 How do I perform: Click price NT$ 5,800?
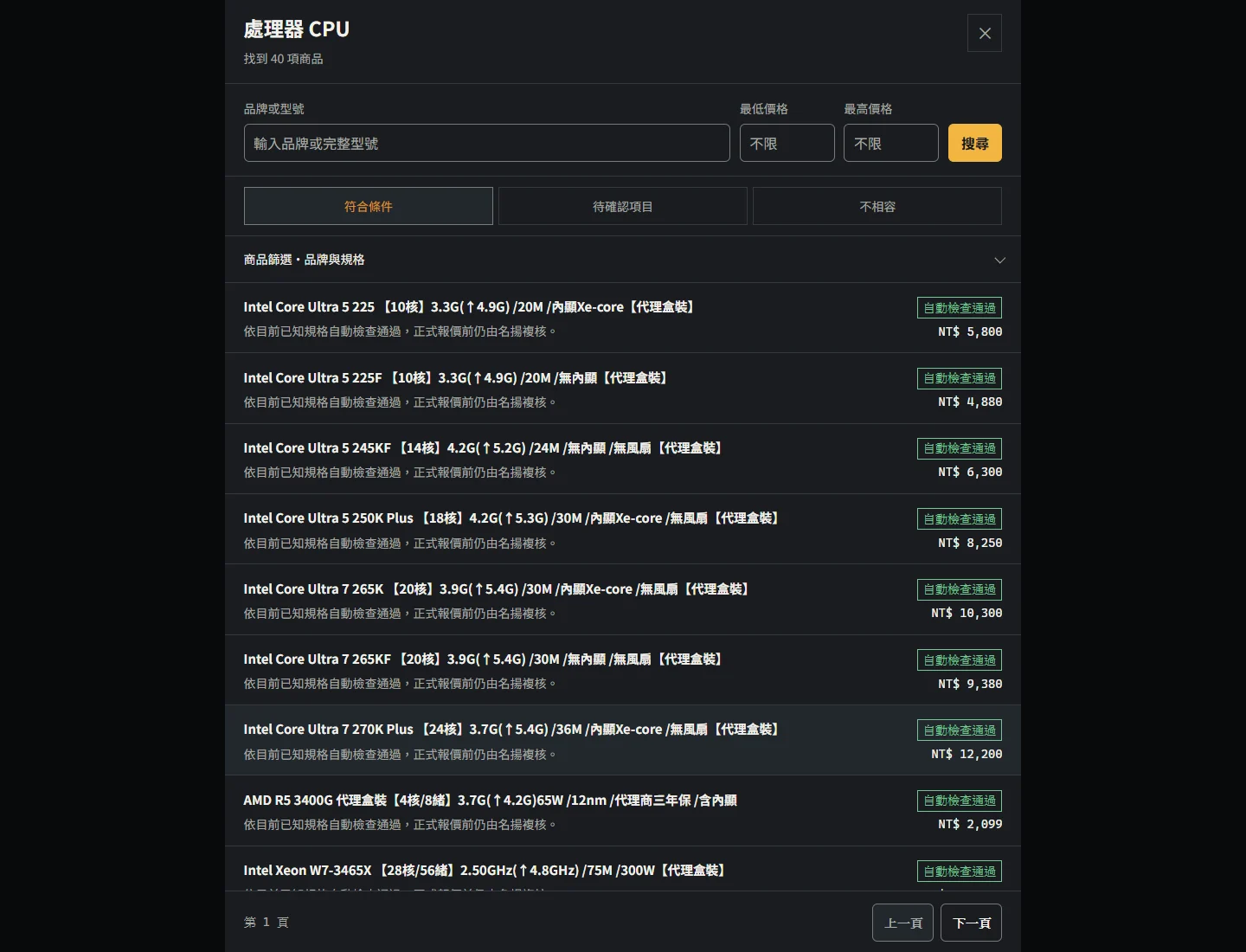click(x=970, y=331)
